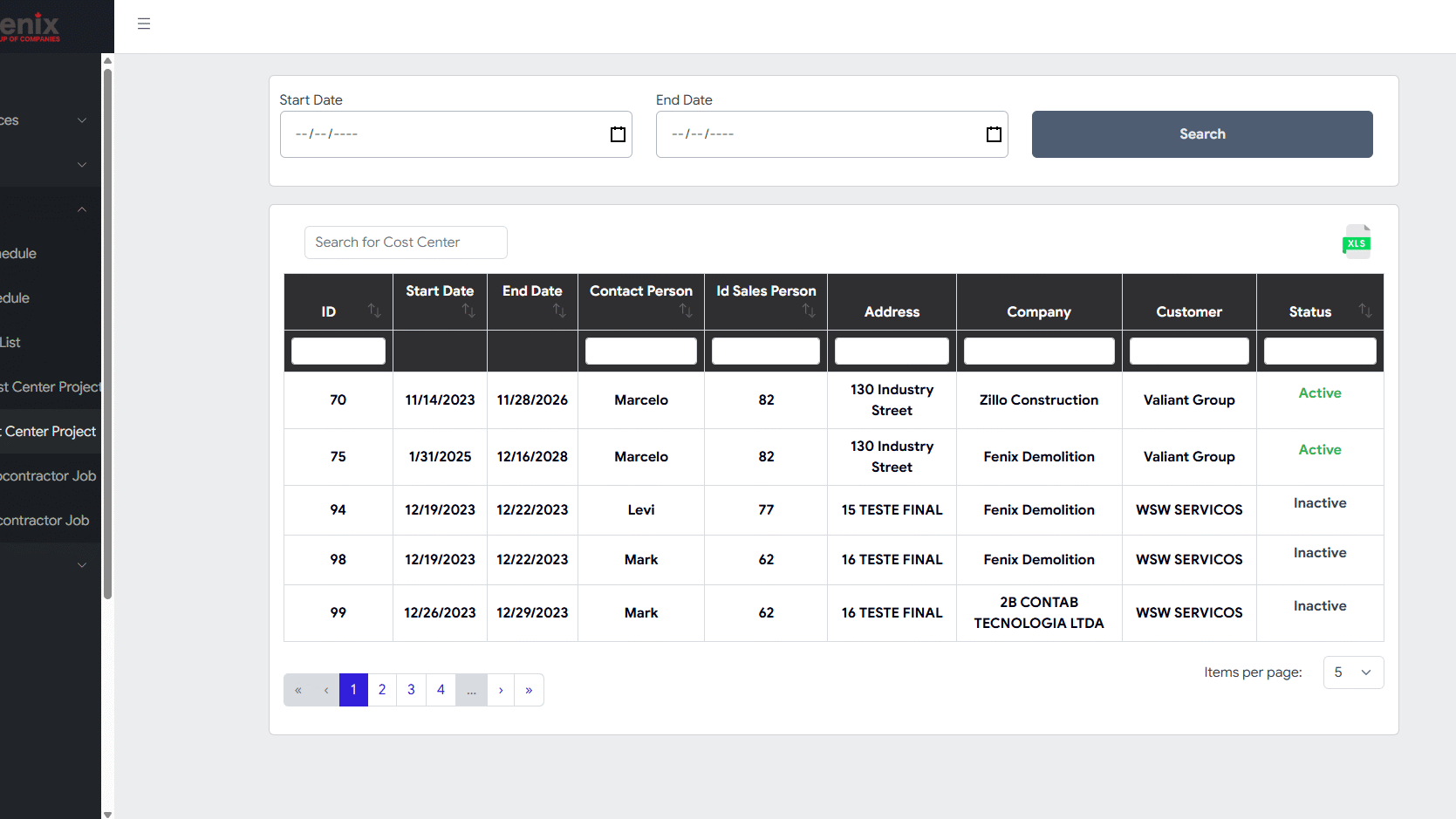Expand the second sidebar section chevron
The width and height of the screenshot is (1456, 819).
(82, 165)
